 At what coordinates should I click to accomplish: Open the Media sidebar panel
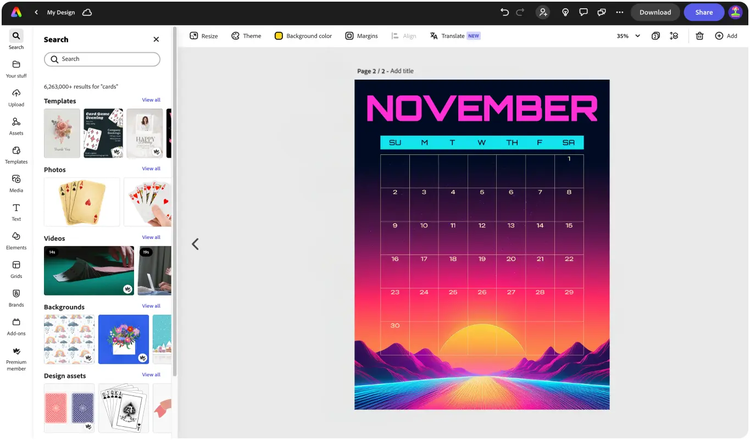16,183
